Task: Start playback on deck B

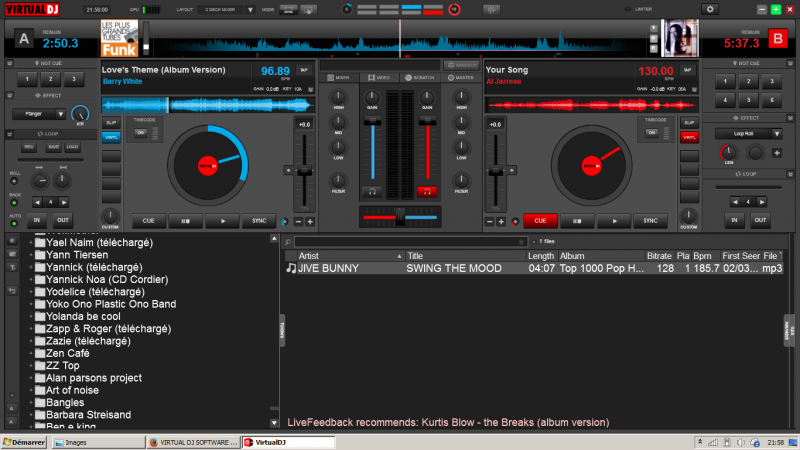Action: (x=614, y=221)
